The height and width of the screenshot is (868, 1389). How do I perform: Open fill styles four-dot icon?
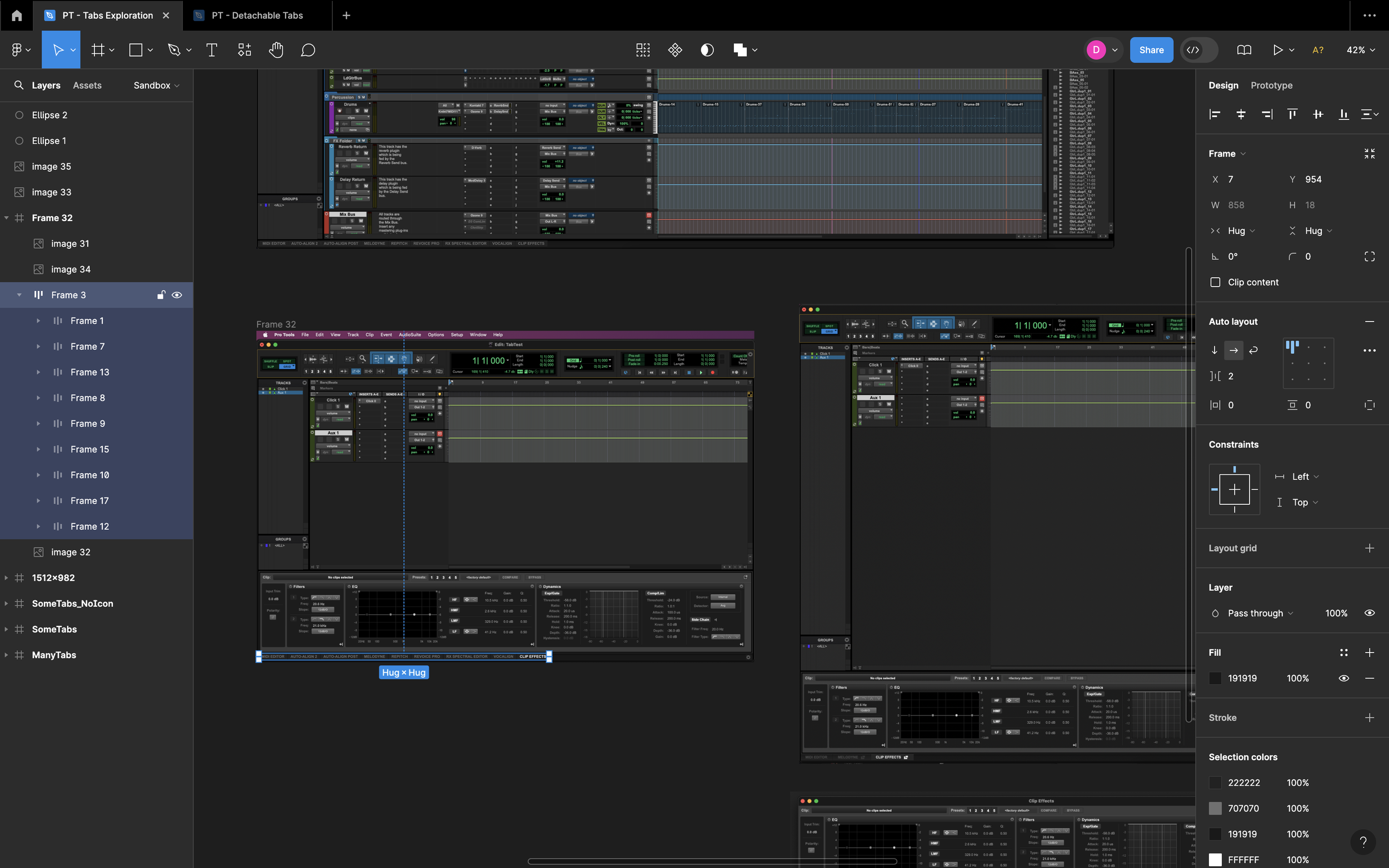click(x=1343, y=653)
